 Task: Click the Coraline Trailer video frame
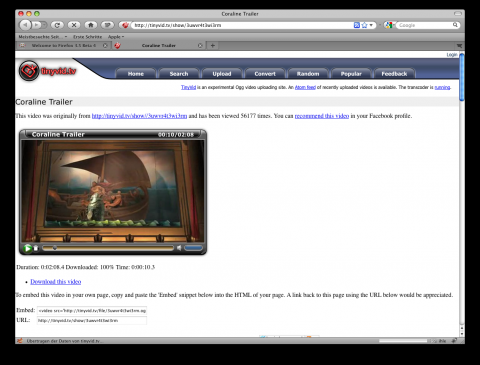click(113, 191)
